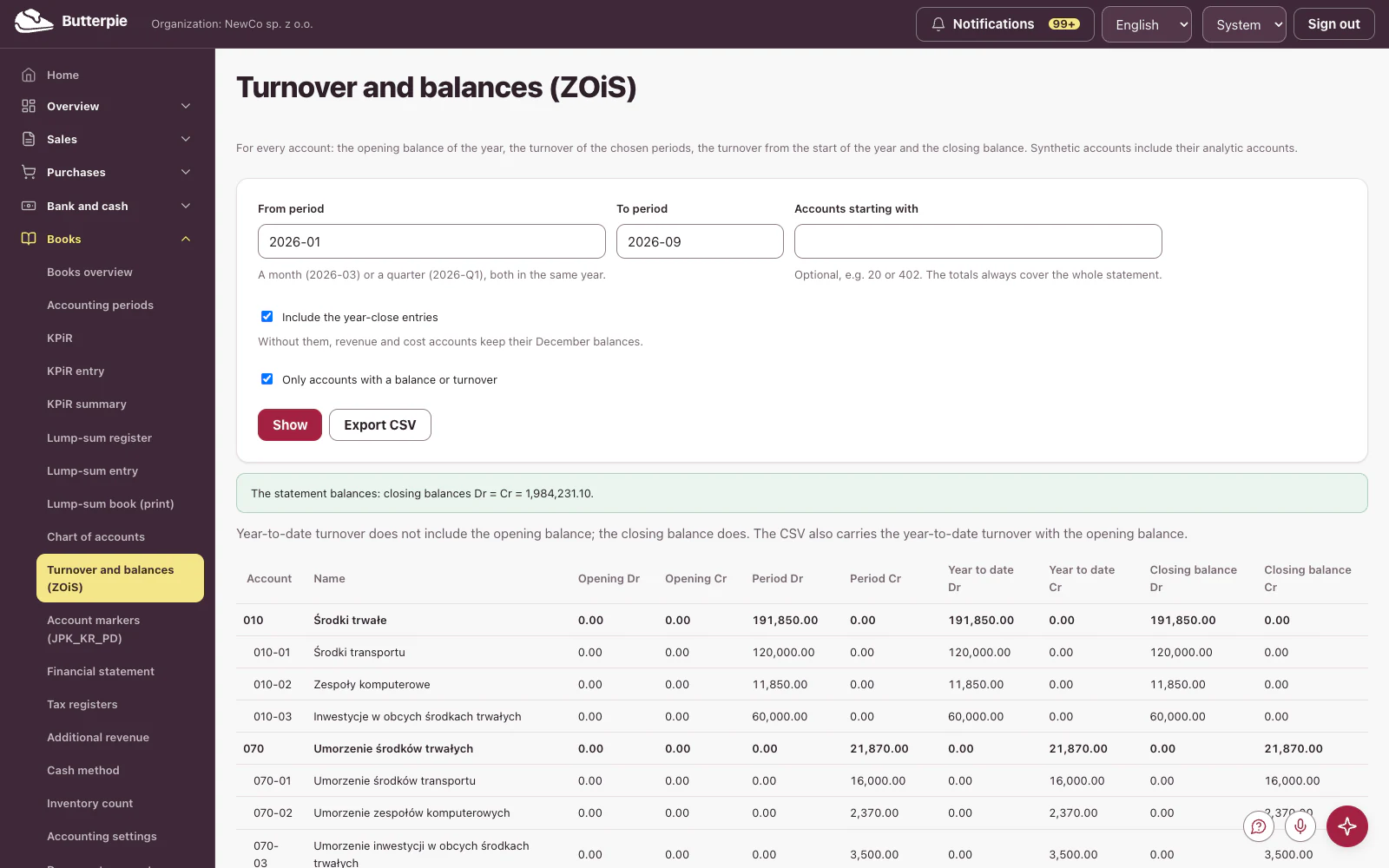
Task: Click the 070 Umorzenie środków trwałych row
Action: [802, 748]
